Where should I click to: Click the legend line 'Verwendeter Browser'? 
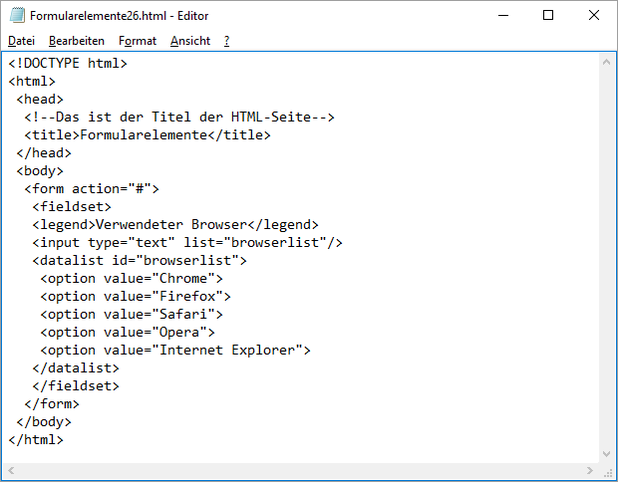click(175, 225)
